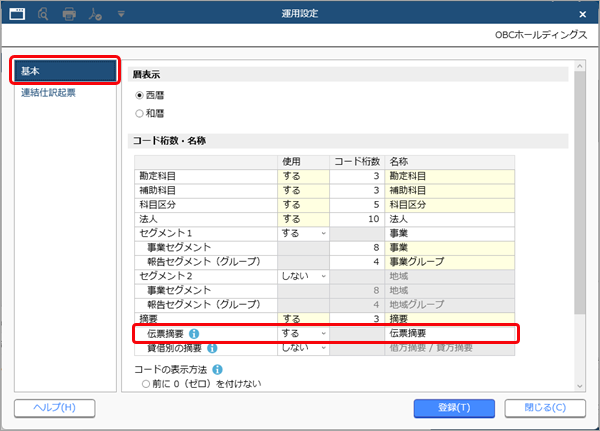600x431 pixels.
Task: Click the printer icon in toolbar
Action: 69,14
